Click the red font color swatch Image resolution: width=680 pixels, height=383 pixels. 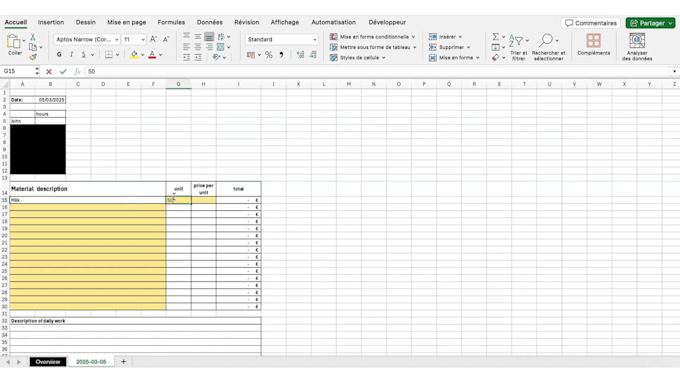(152, 55)
